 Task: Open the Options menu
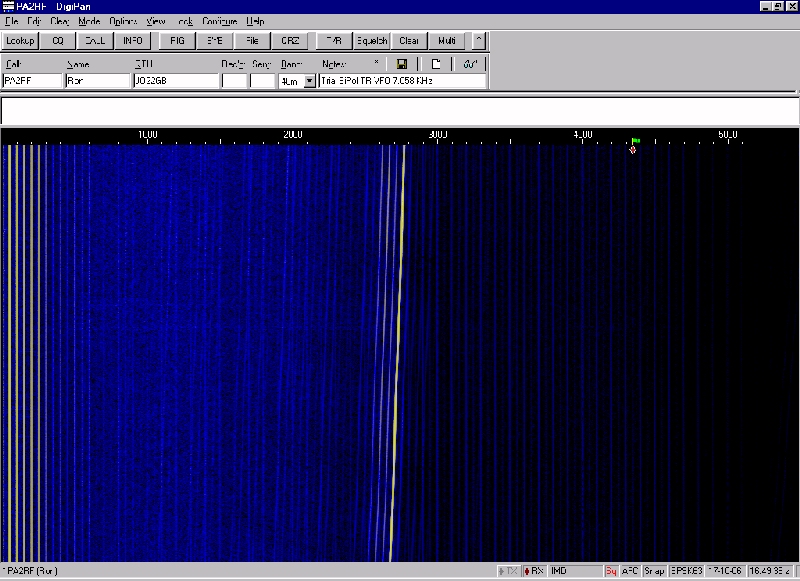point(123,21)
